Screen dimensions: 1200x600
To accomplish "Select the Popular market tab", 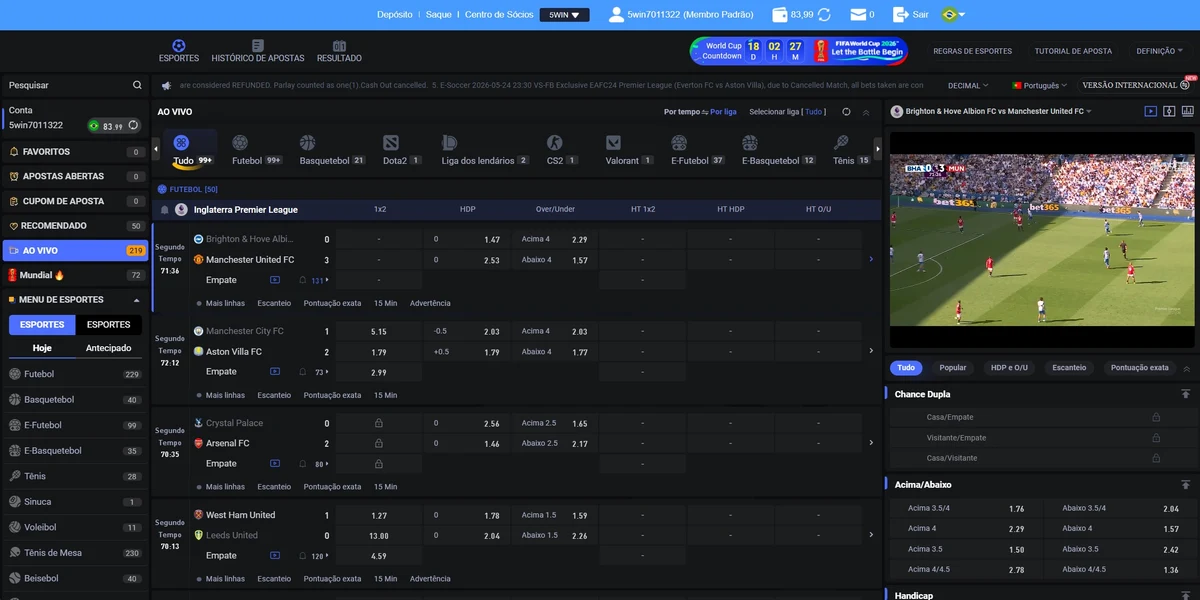I will coord(953,368).
